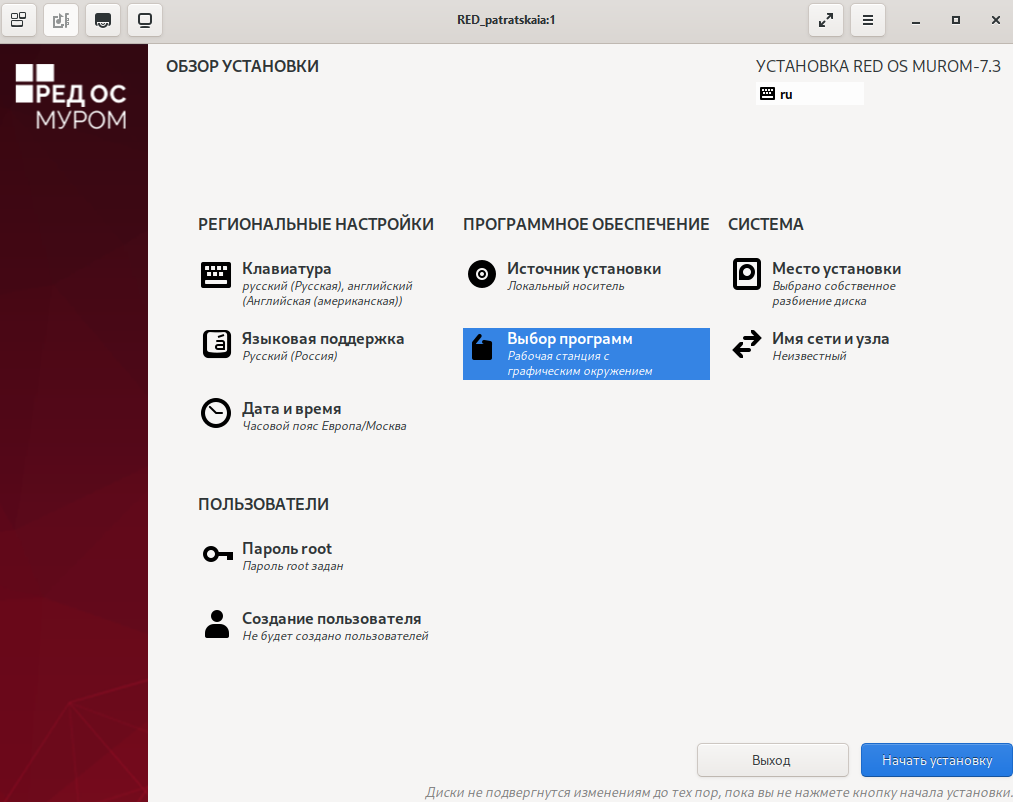Open the hamburger menu in the title bar
This screenshot has height=802, width=1013.
click(868, 20)
